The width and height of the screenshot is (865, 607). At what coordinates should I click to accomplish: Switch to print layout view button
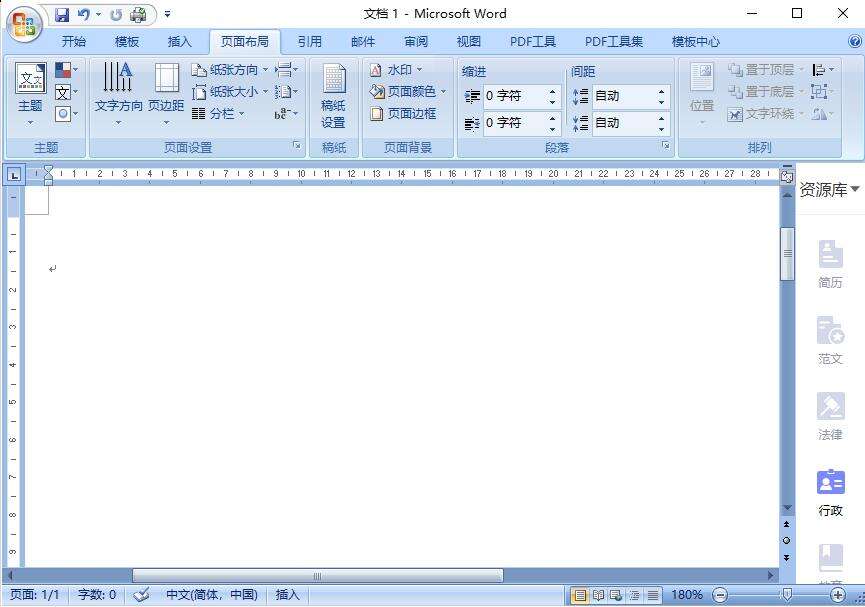point(579,595)
